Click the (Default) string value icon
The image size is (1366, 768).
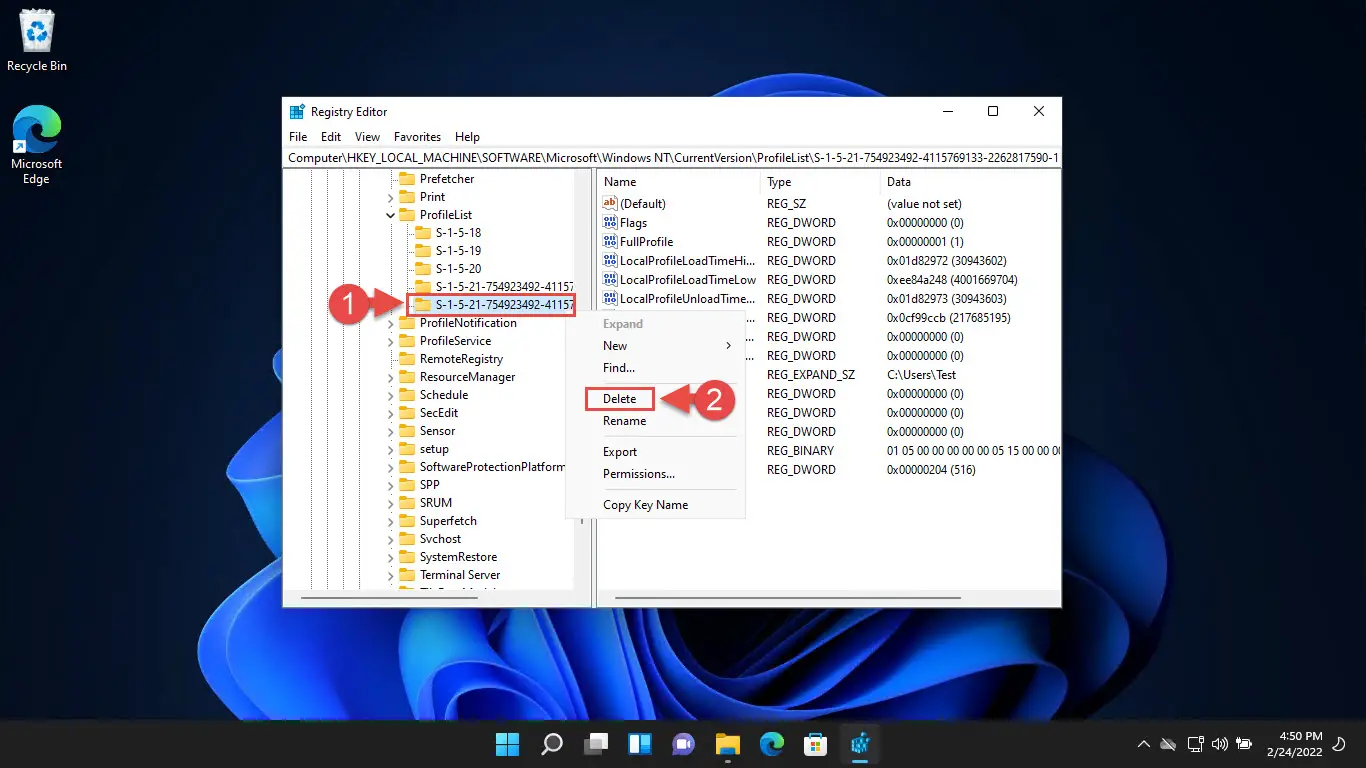click(610, 204)
